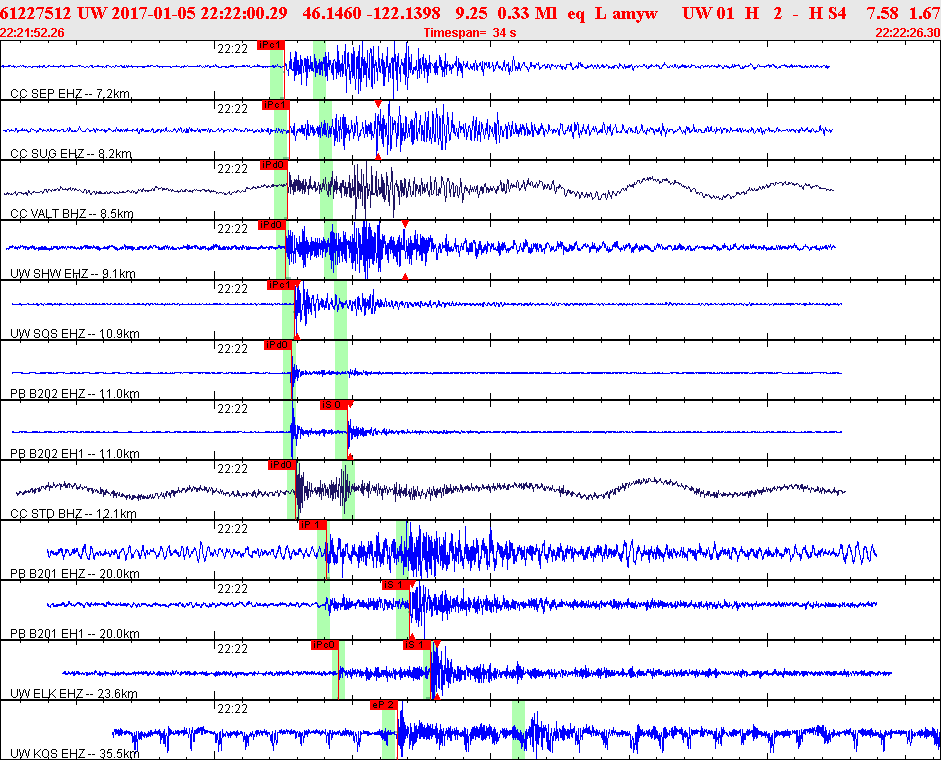
Task: Click event ID 61227512 in header
Action: 35,13
